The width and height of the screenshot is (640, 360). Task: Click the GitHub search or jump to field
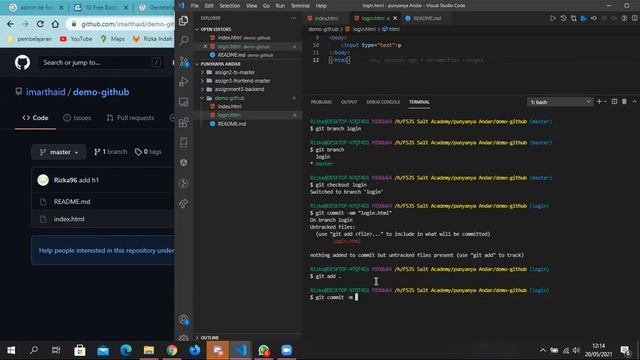click(x=101, y=62)
